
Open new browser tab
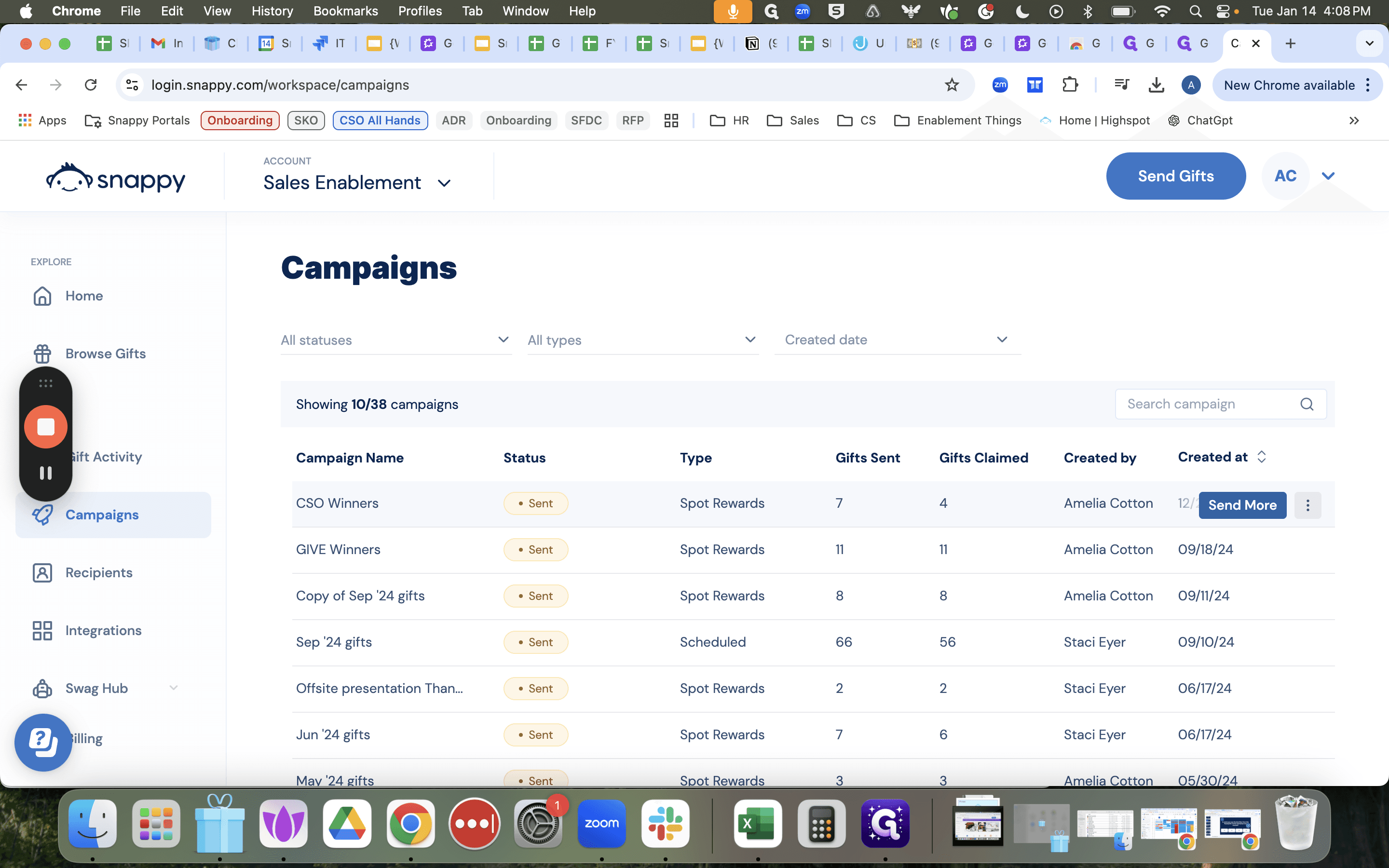click(x=1290, y=43)
